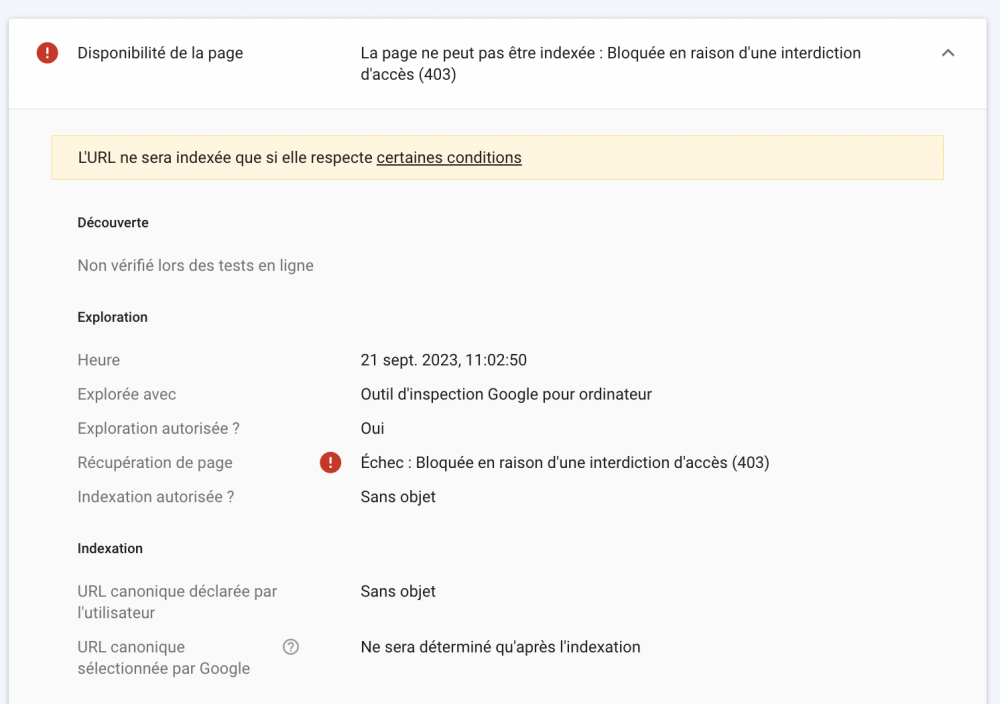Select the Exploration section heading

[112, 317]
